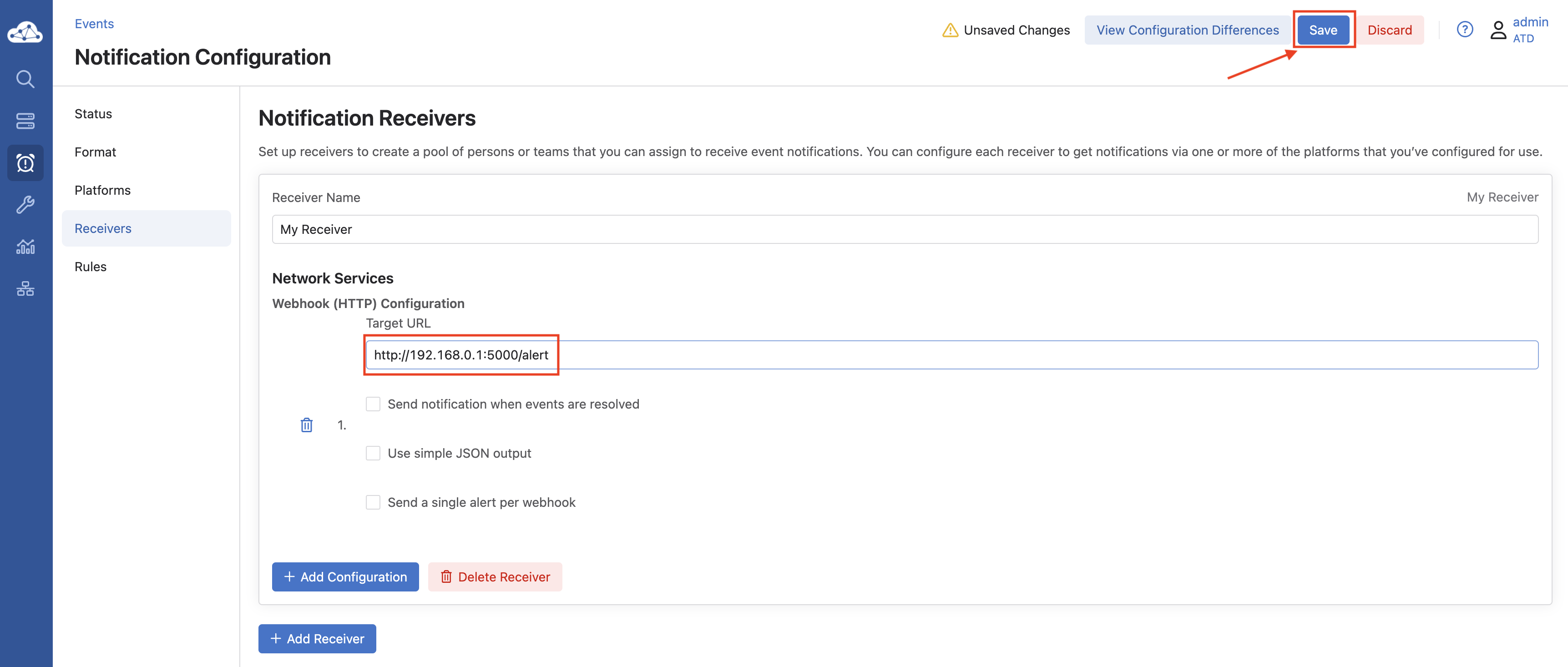The image size is (1568, 667).
Task: Enable Send a single alert per webhook
Action: pos(373,502)
